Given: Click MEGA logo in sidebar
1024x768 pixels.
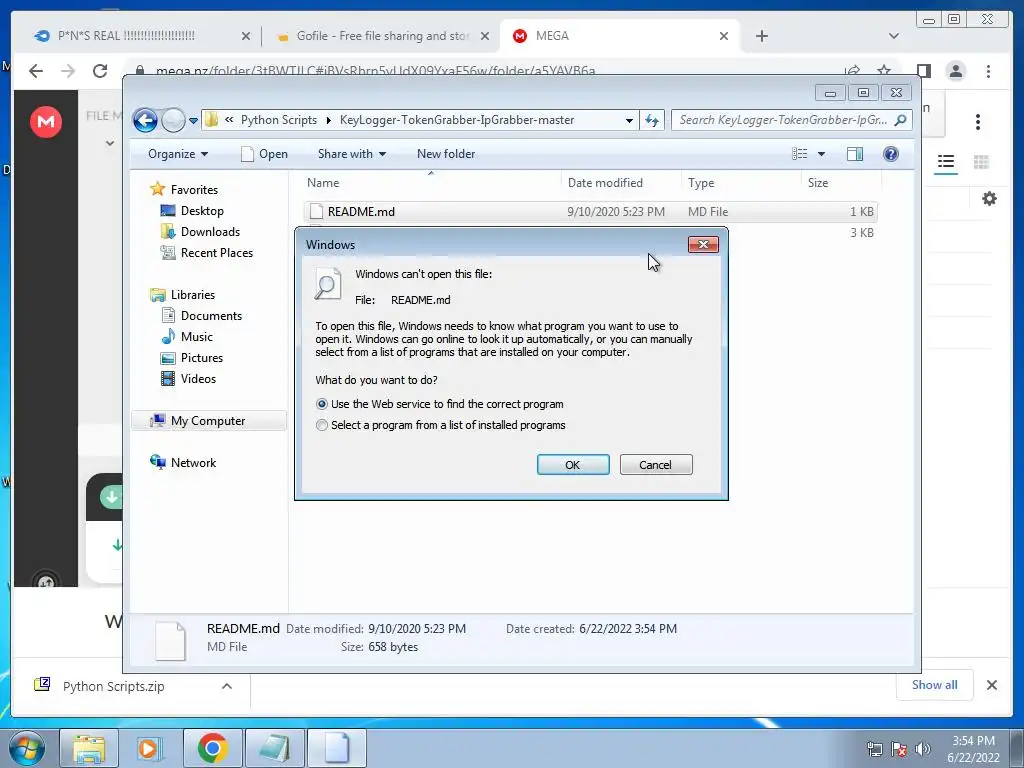Looking at the screenshot, I should 46,121.
